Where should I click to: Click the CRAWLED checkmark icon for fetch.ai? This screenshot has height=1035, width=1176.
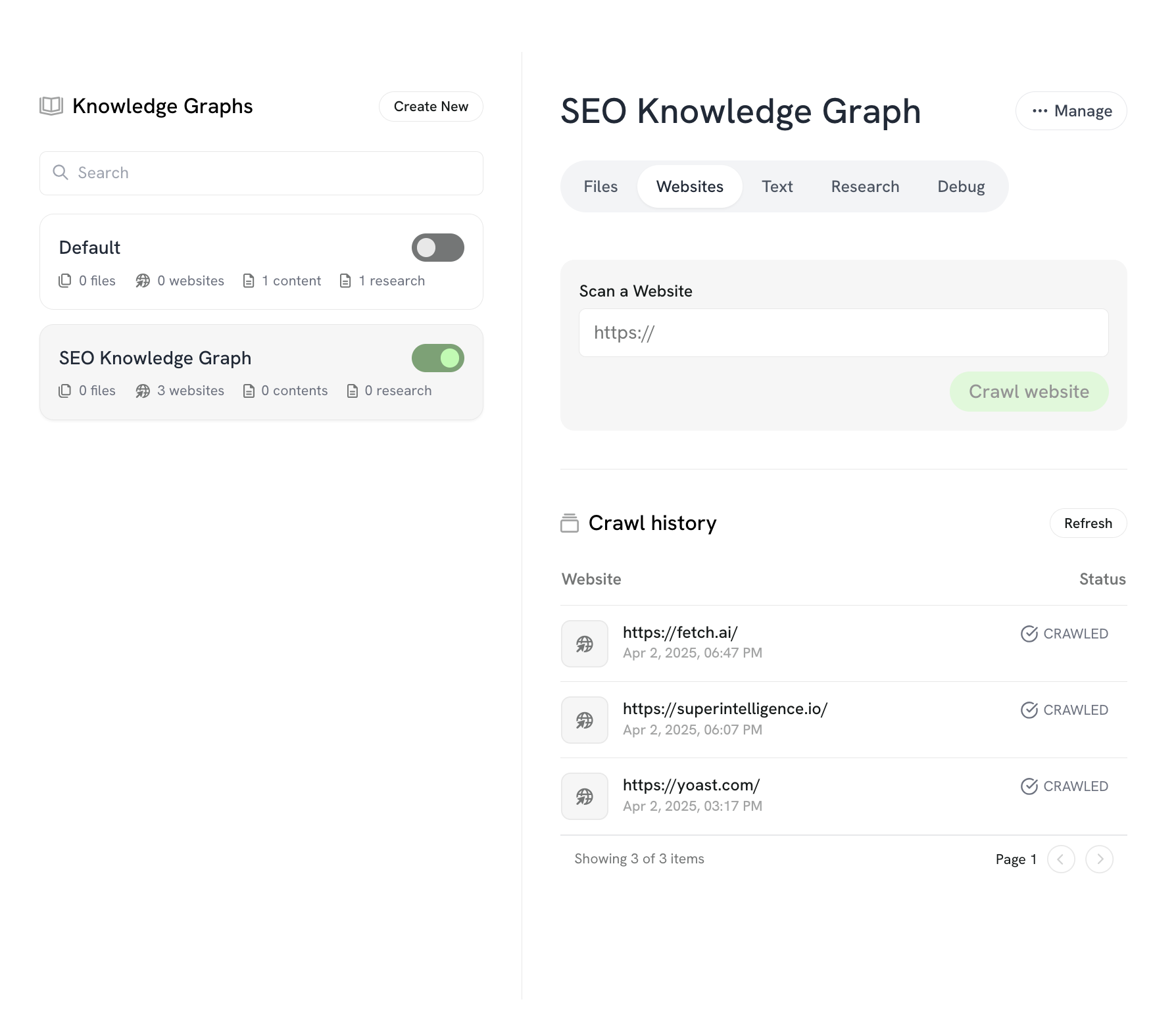[x=1029, y=633]
